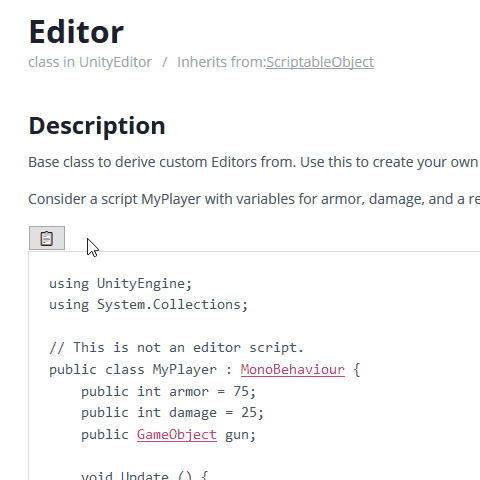Screen dimensions: 480x480
Task: Click the 'class in UnityEditor' text
Action: click(x=90, y=62)
